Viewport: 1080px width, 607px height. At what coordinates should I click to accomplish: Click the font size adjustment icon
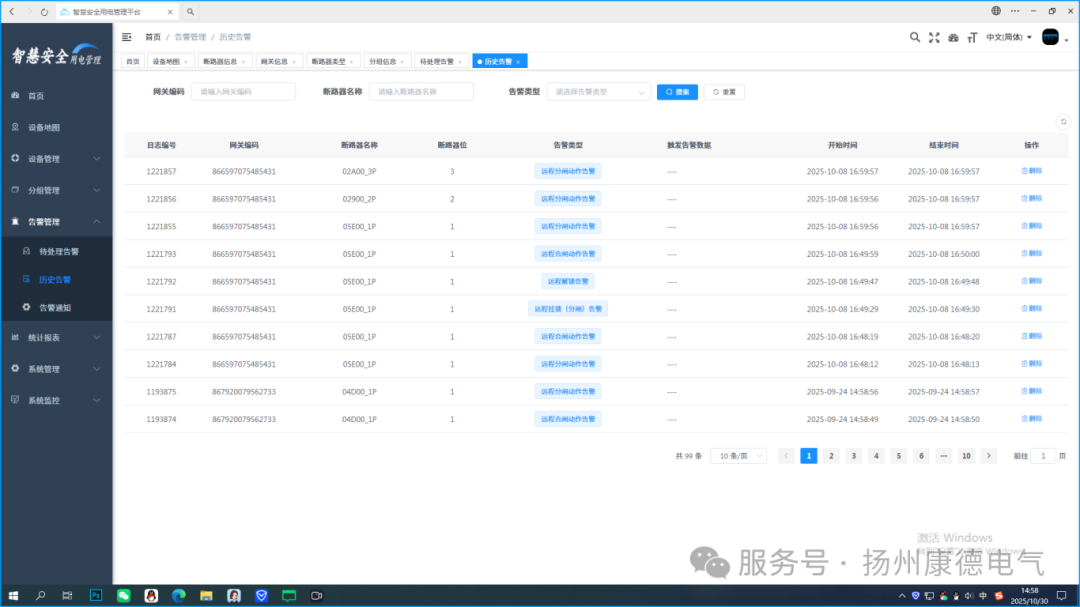tap(971, 36)
